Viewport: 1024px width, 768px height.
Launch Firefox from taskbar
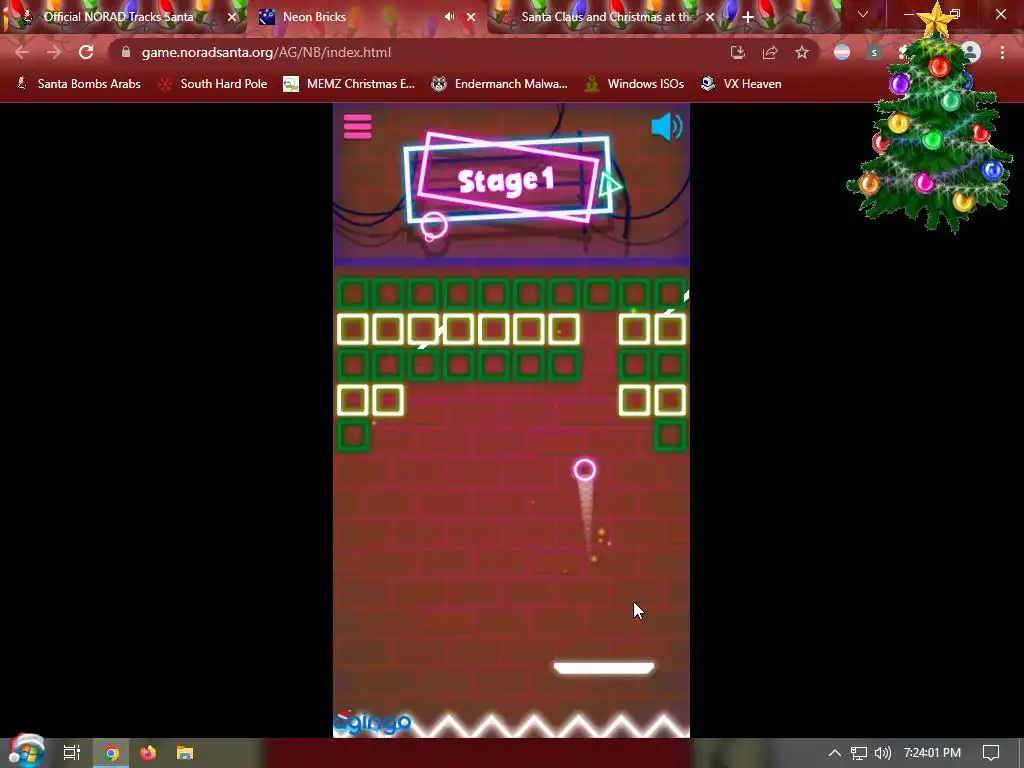tap(148, 753)
